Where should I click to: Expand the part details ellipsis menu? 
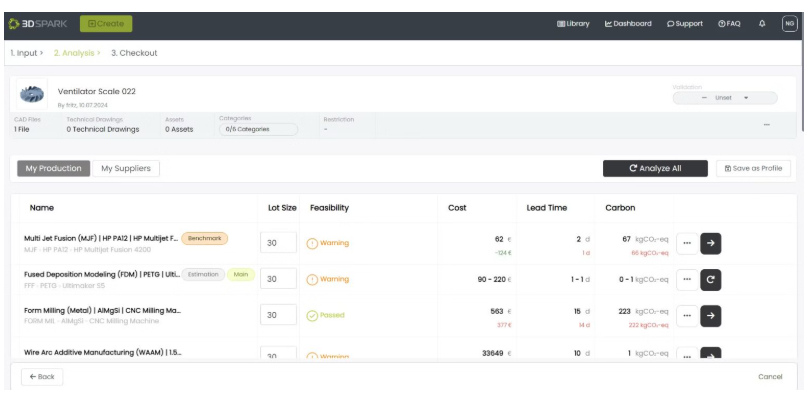(766, 125)
